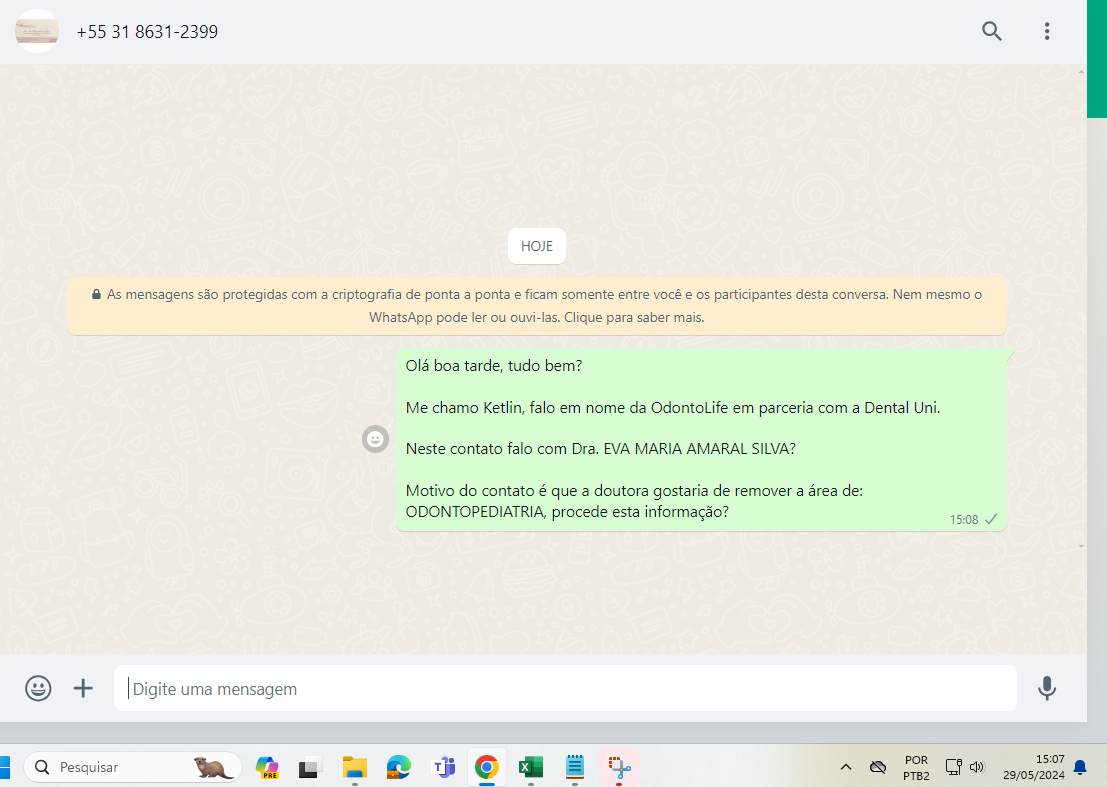Open contact profile picture thumbnail

tap(37, 31)
